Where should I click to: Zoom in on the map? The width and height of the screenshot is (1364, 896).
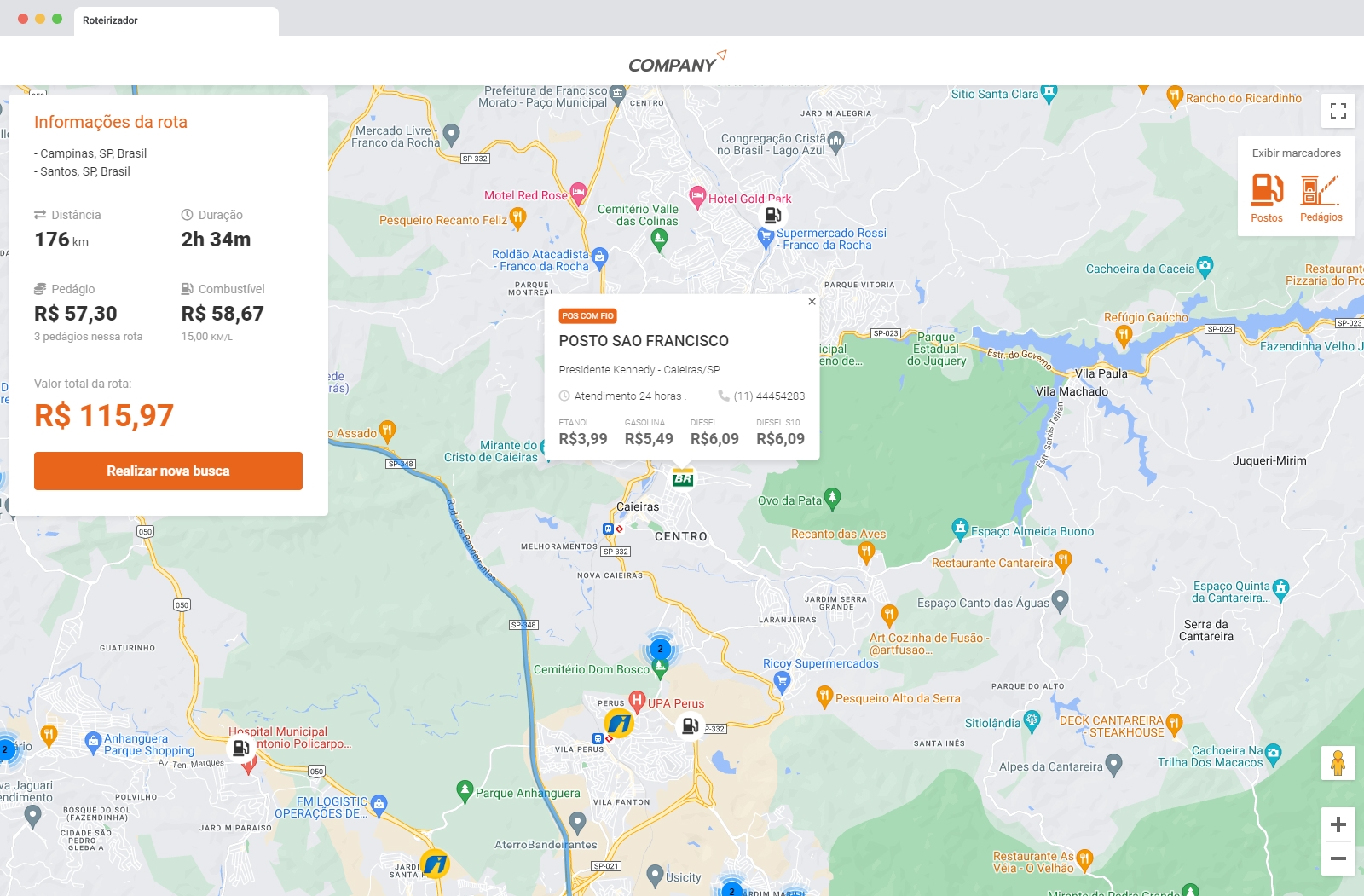point(1338,824)
